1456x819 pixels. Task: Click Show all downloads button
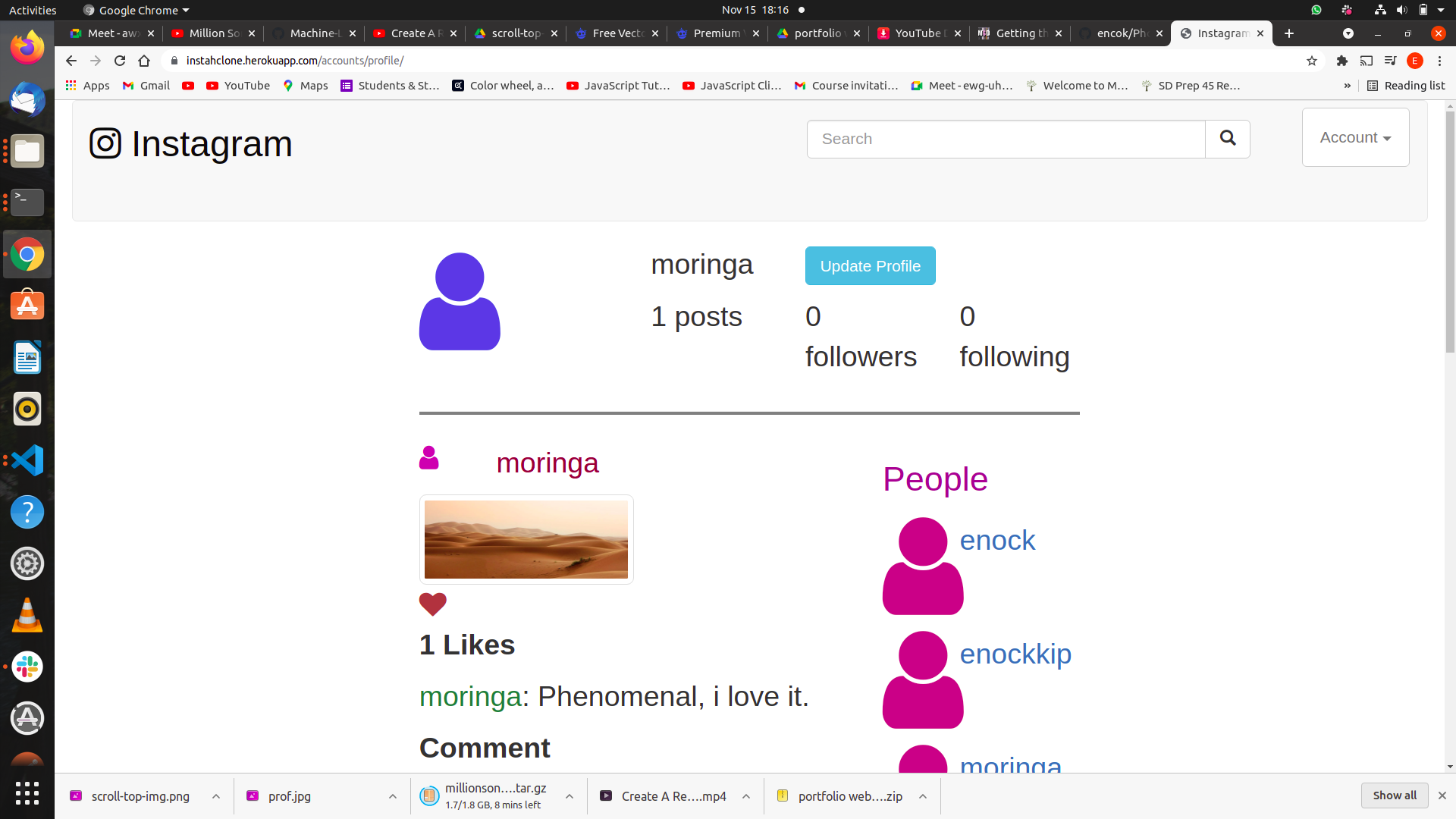click(1394, 795)
